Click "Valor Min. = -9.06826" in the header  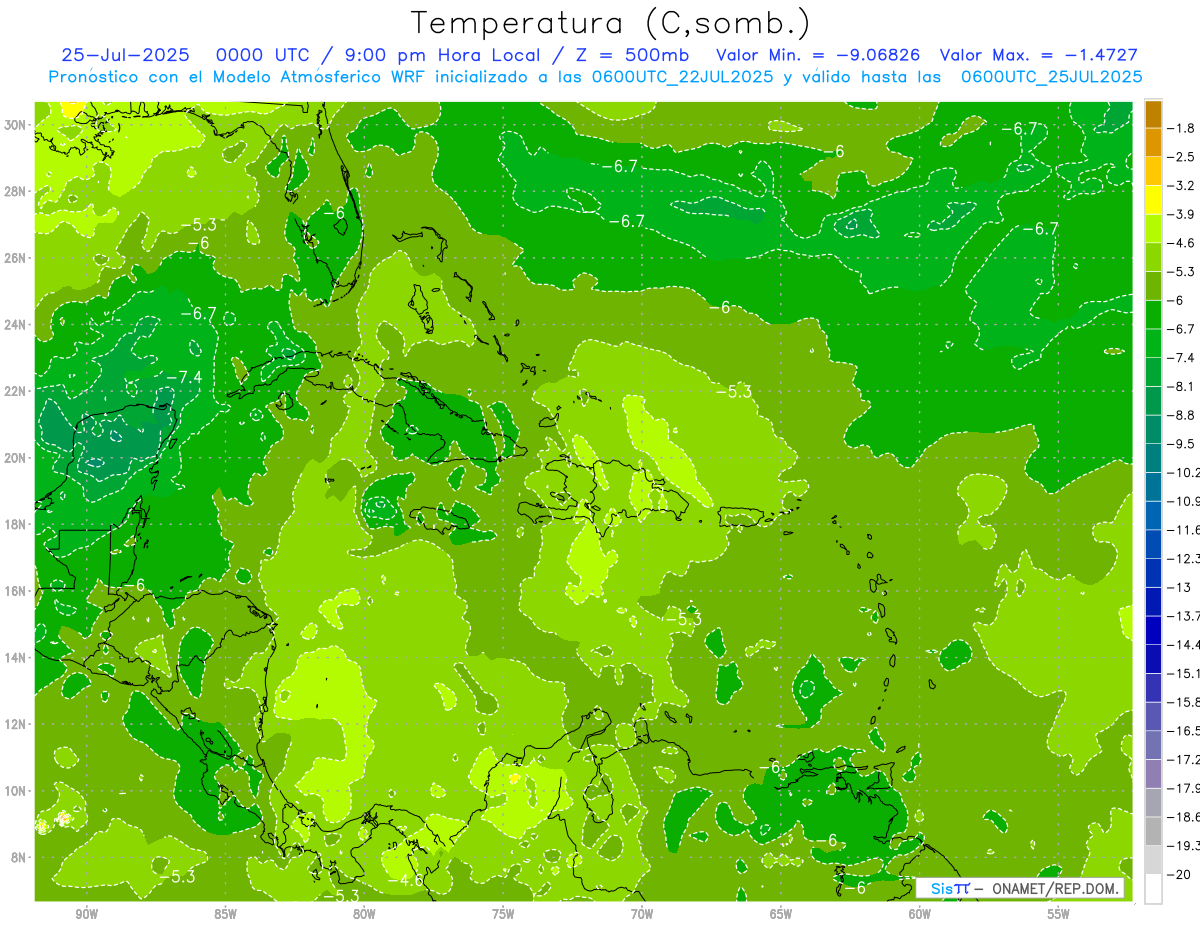pyautogui.click(x=819, y=55)
